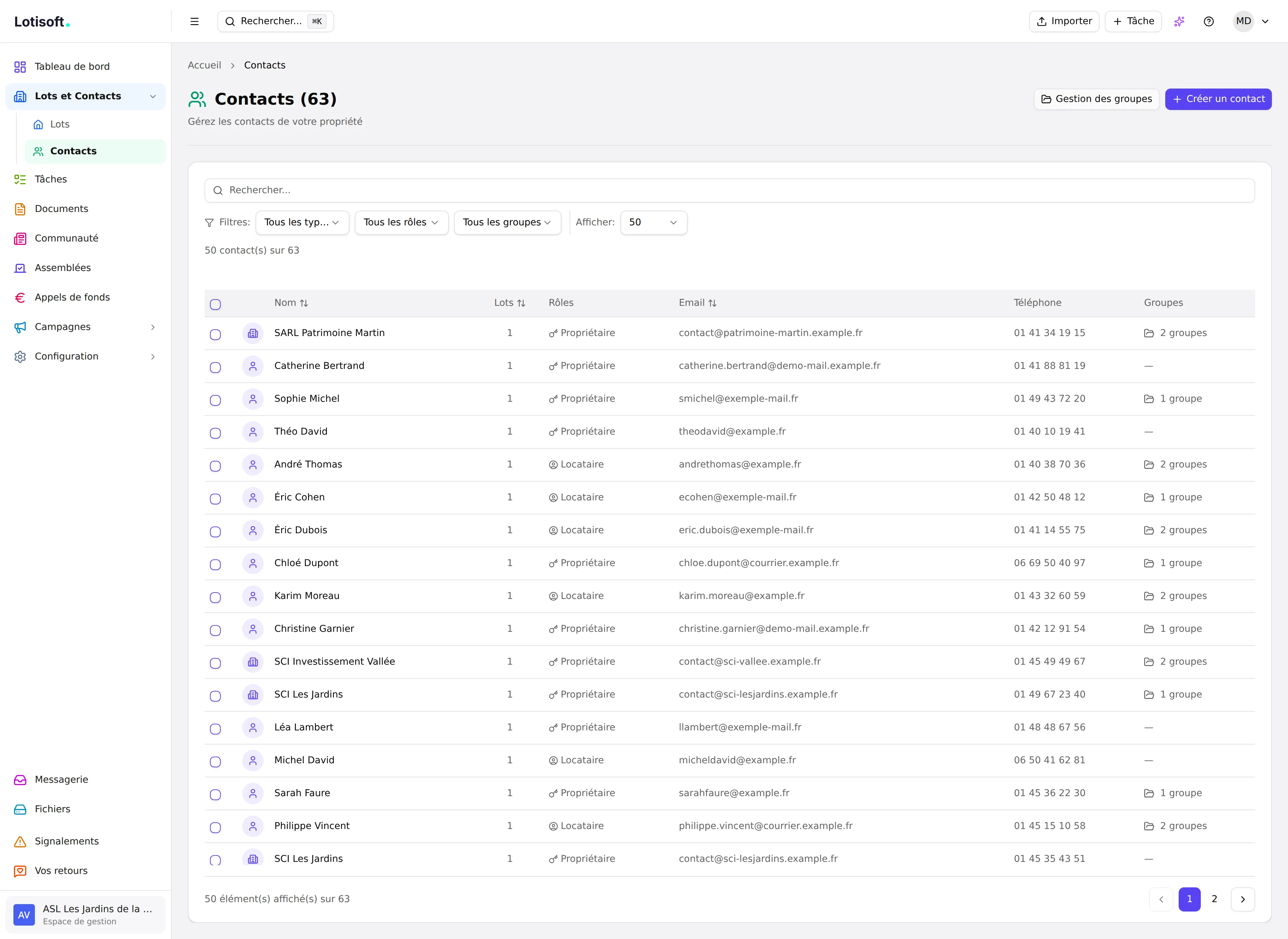Open Lots in the sidebar
The image size is (1288, 939).
click(x=95, y=124)
